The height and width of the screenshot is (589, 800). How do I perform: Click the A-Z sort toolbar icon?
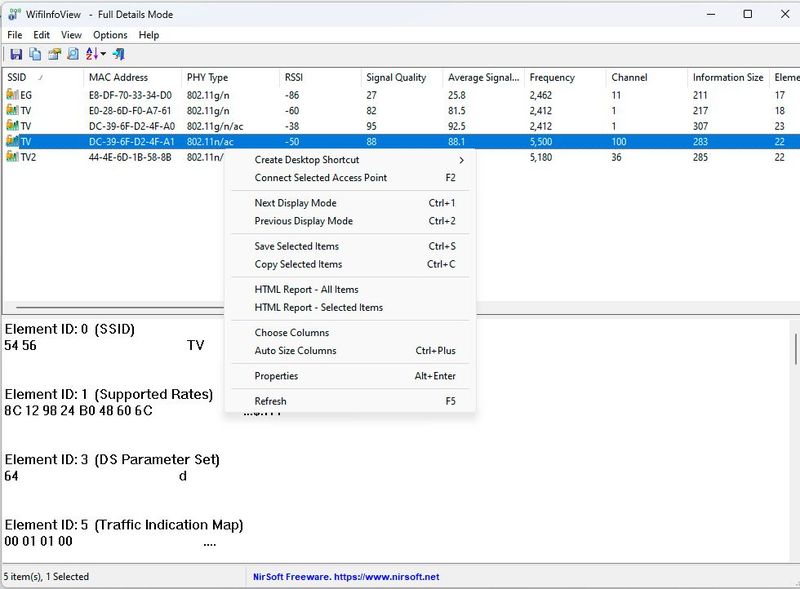pyautogui.click(x=92, y=54)
